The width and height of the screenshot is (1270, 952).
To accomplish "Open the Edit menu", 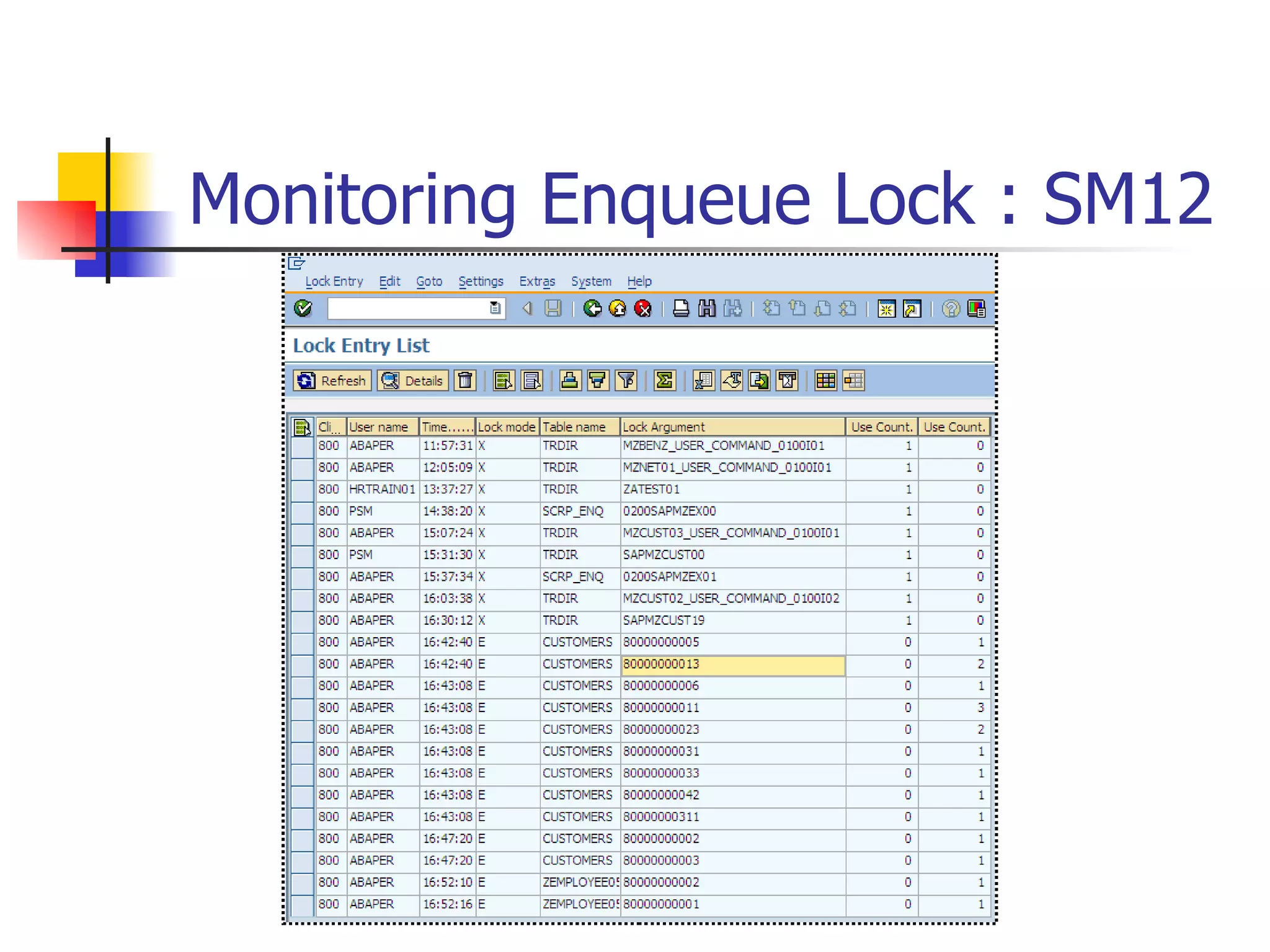I will (389, 281).
